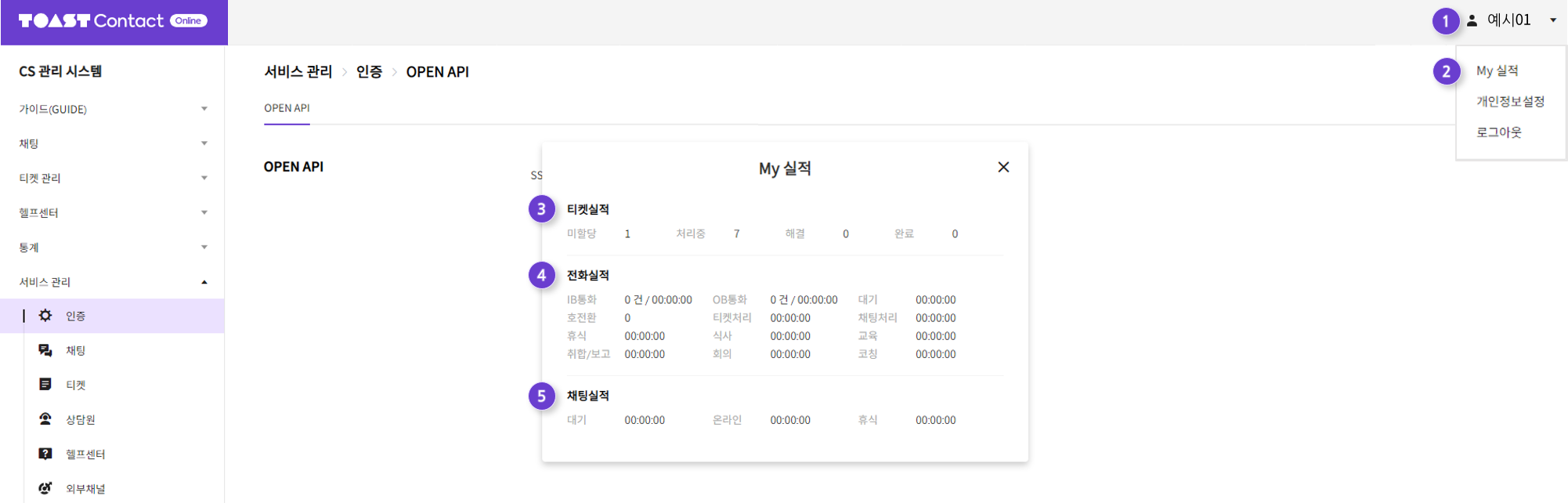The image size is (1568, 503).
Task: Click the Online status badge
Action: (x=189, y=21)
